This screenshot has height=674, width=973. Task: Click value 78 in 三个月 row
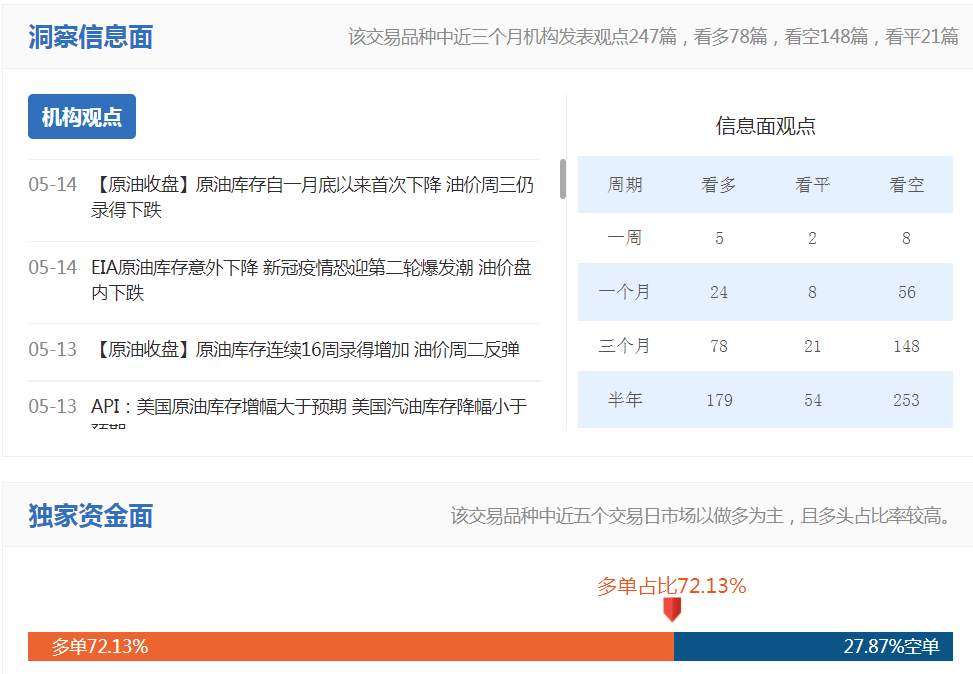[x=719, y=346]
